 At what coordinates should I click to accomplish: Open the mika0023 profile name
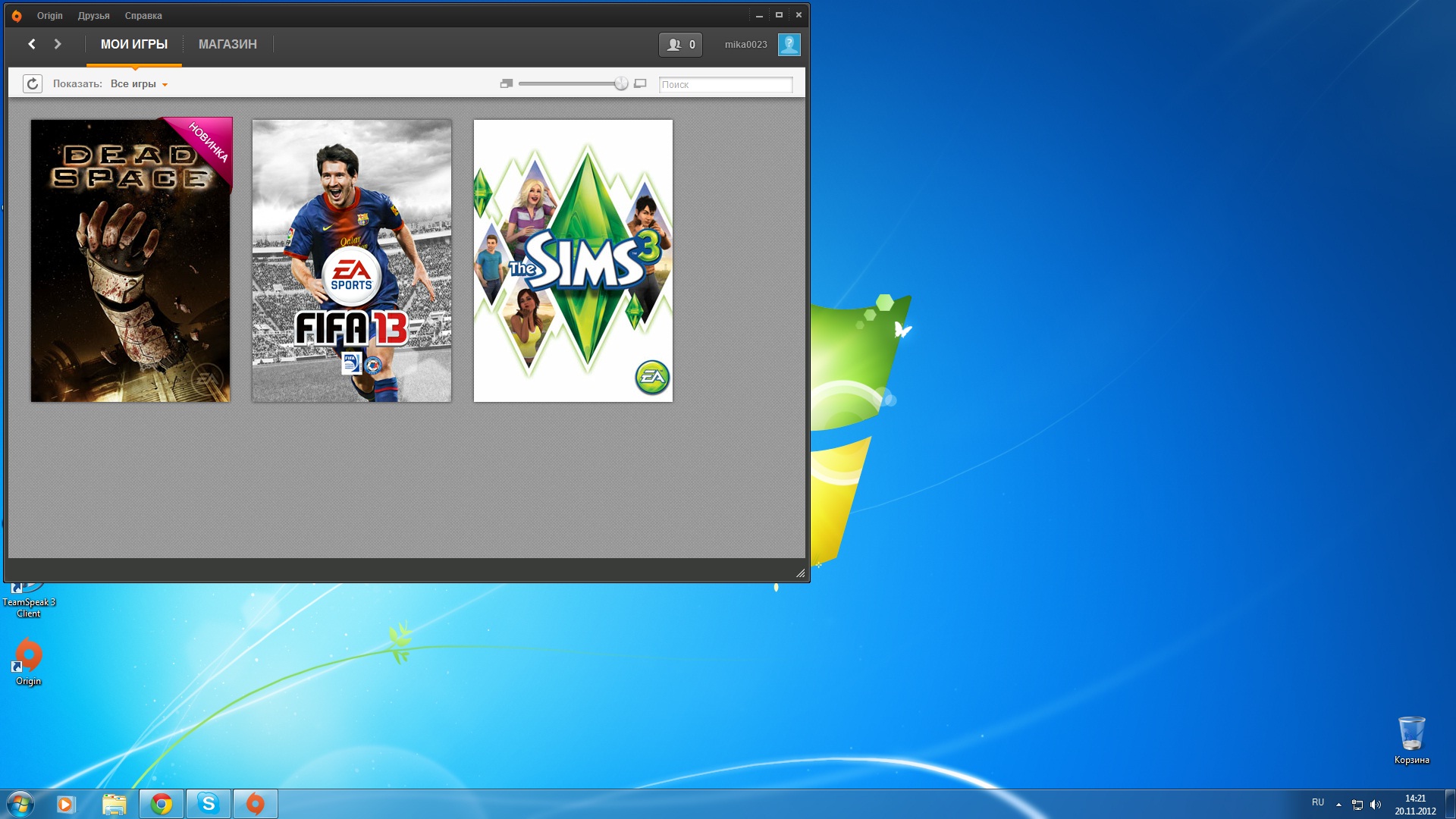(x=745, y=45)
